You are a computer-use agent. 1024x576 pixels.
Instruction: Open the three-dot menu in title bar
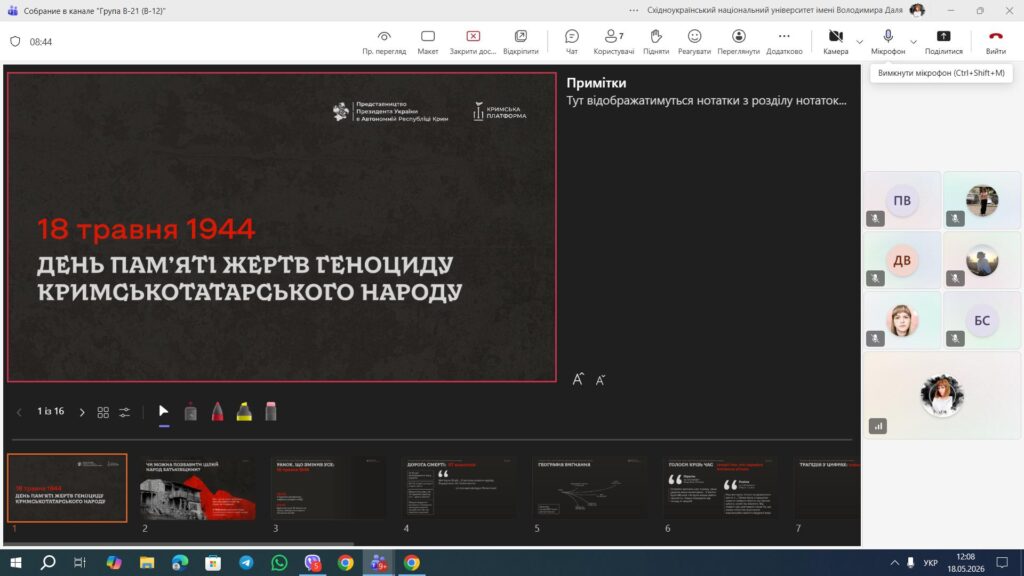coord(633,10)
